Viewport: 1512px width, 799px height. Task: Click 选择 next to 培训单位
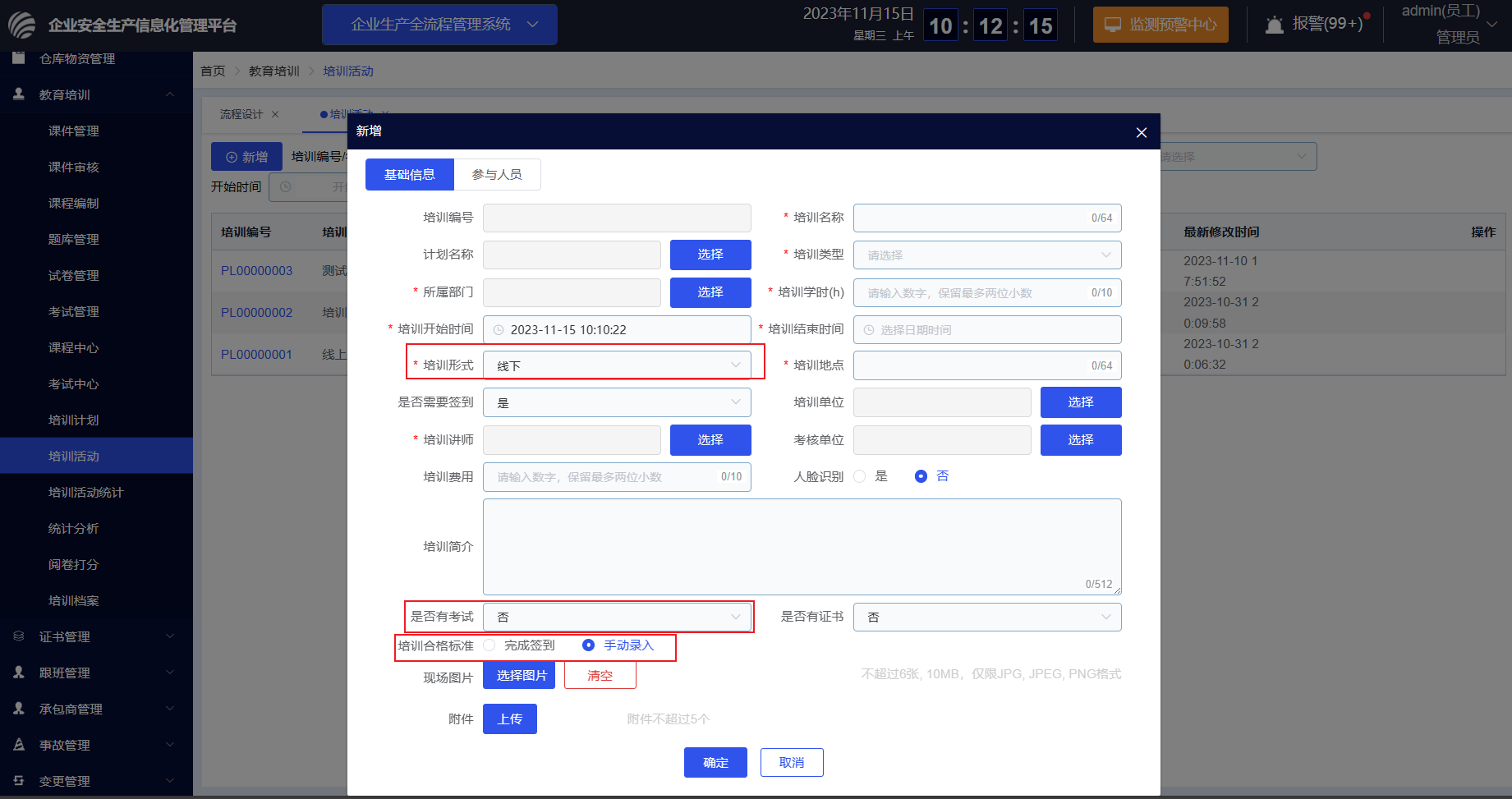[1081, 402]
